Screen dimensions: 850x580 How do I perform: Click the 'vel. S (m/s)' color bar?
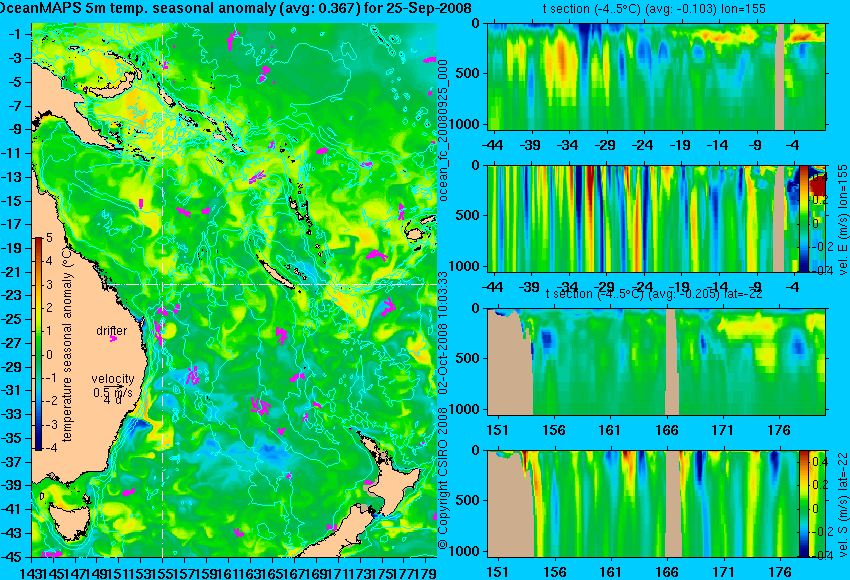(x=803, y=504)
